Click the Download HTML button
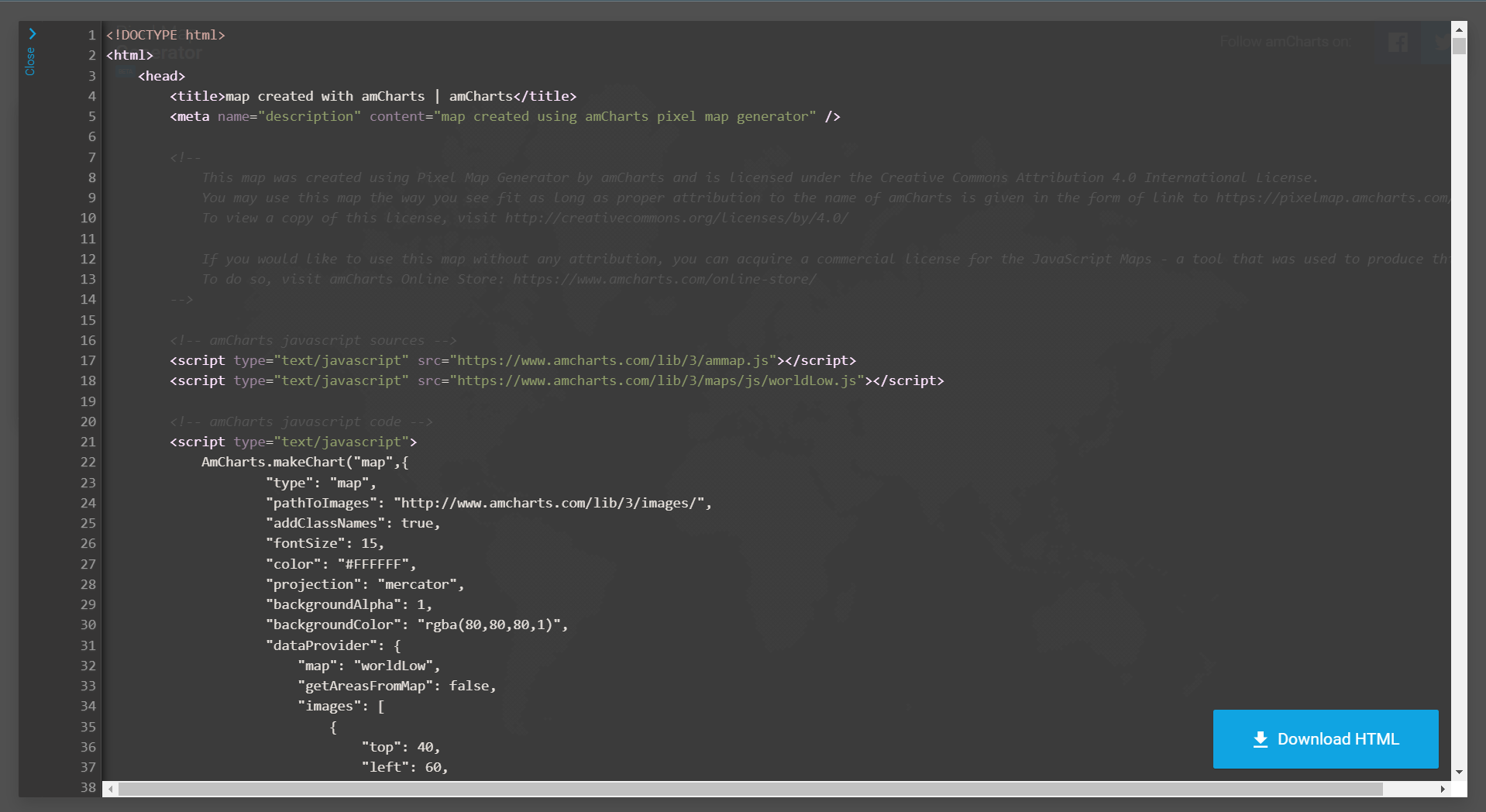1486x812 pixels. pos(1326,739)
